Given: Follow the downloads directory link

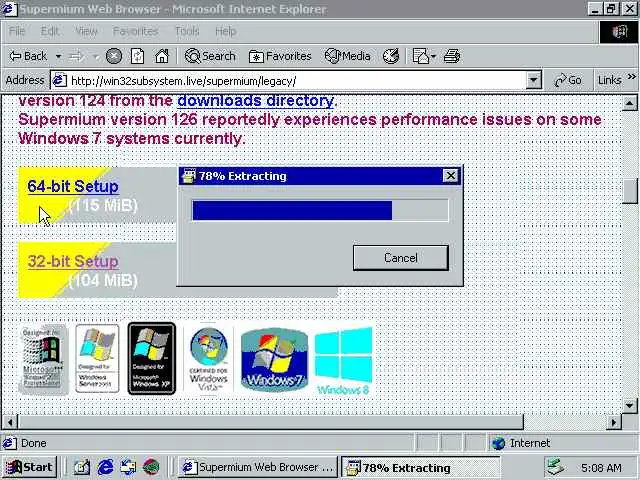Looking at the screenshot, I should [x=256, y=100].
